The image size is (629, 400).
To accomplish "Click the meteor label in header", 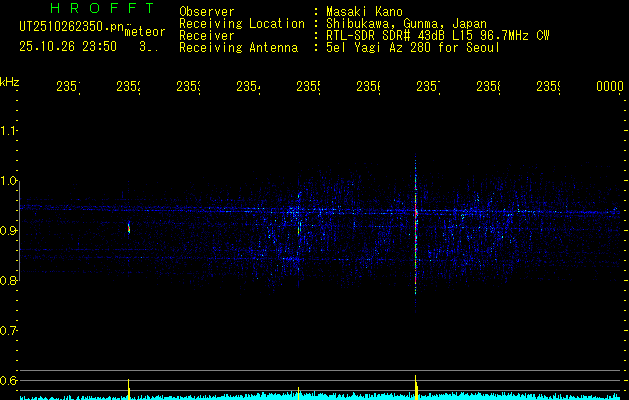I will click(144, 32).
